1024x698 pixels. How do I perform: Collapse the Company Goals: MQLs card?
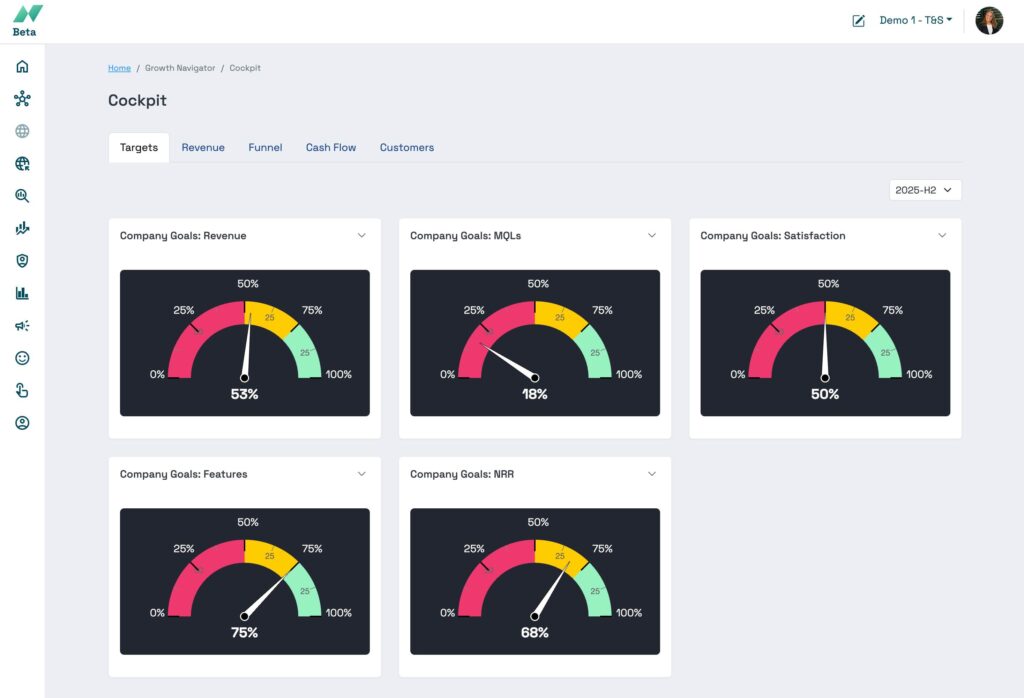pyautogui.click(x=652, y=236)
